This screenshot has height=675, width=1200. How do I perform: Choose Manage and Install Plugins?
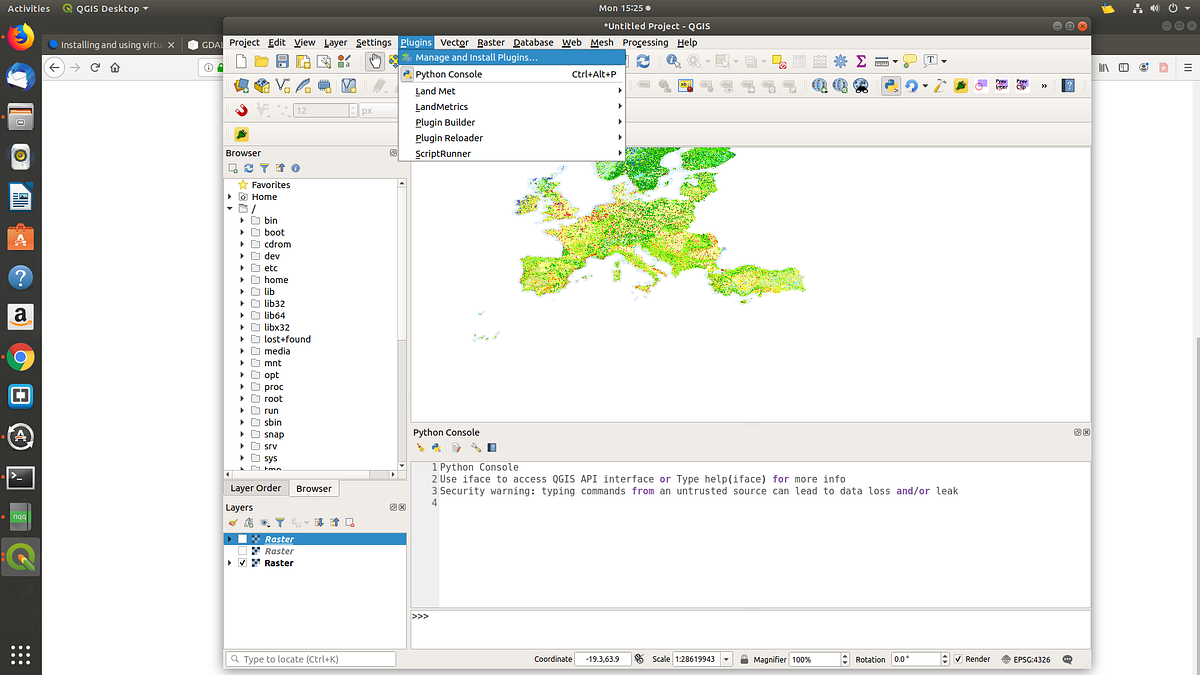pos(476,57)
